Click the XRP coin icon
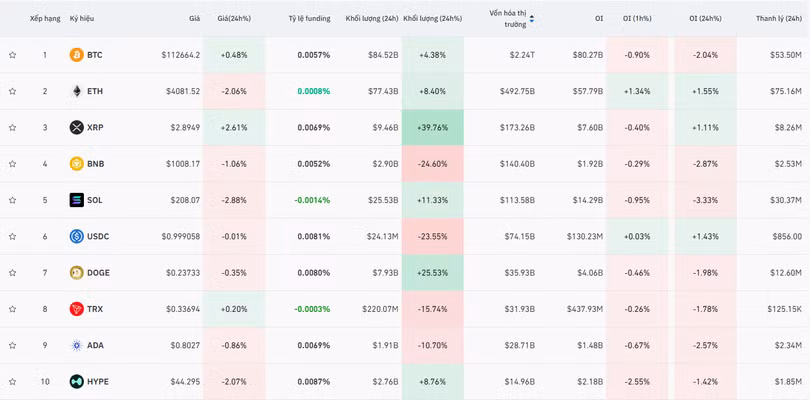810x400 pixels. click(76, 127)
